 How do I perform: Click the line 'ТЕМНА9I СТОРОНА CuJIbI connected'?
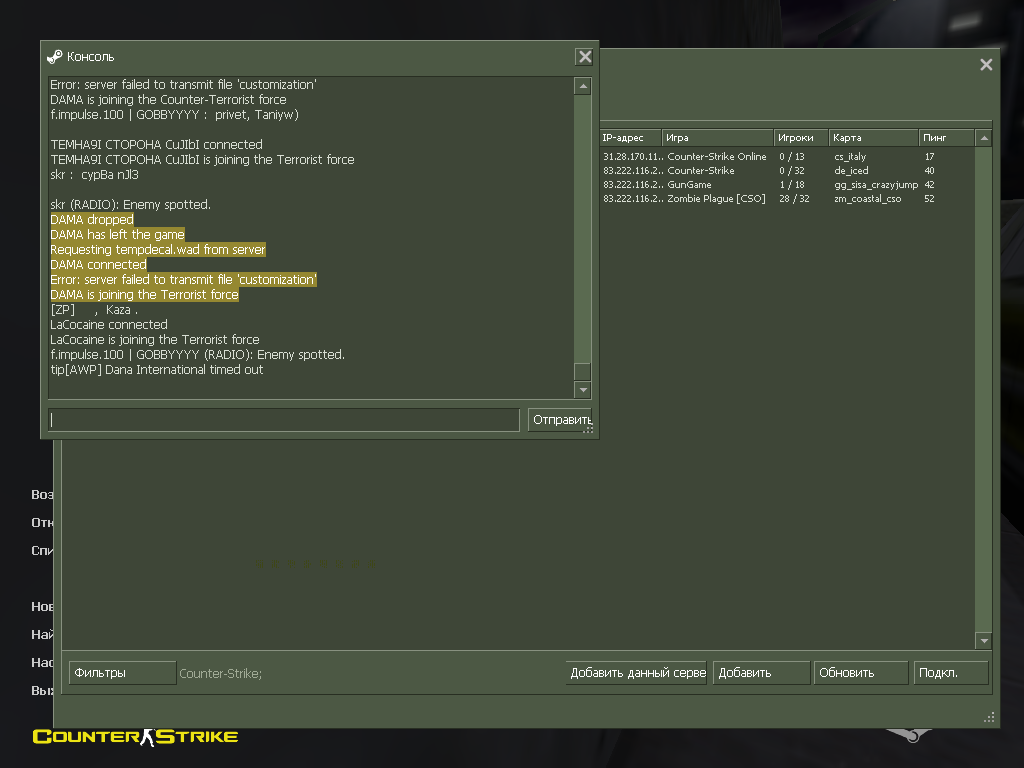coord(157,145)
